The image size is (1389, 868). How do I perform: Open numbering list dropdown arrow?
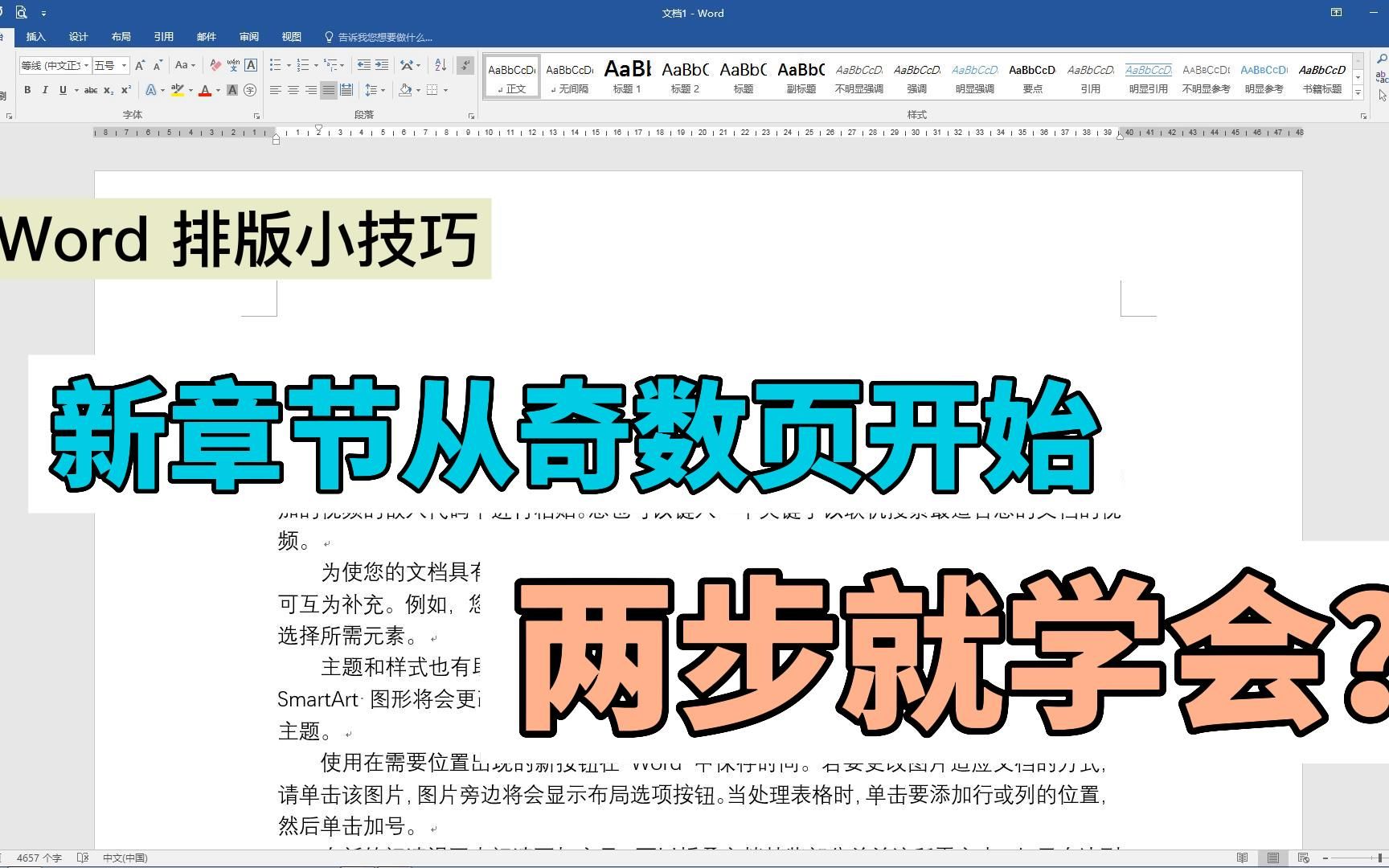tap(316, 65)
